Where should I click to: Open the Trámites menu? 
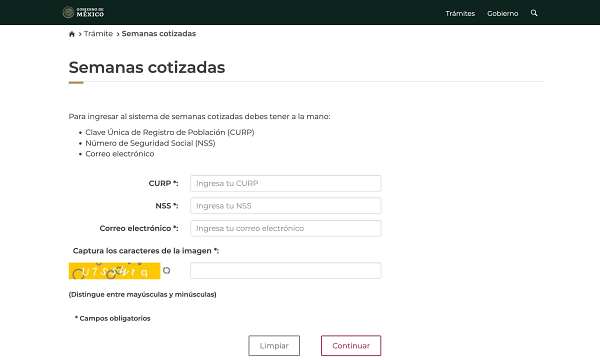460,13
